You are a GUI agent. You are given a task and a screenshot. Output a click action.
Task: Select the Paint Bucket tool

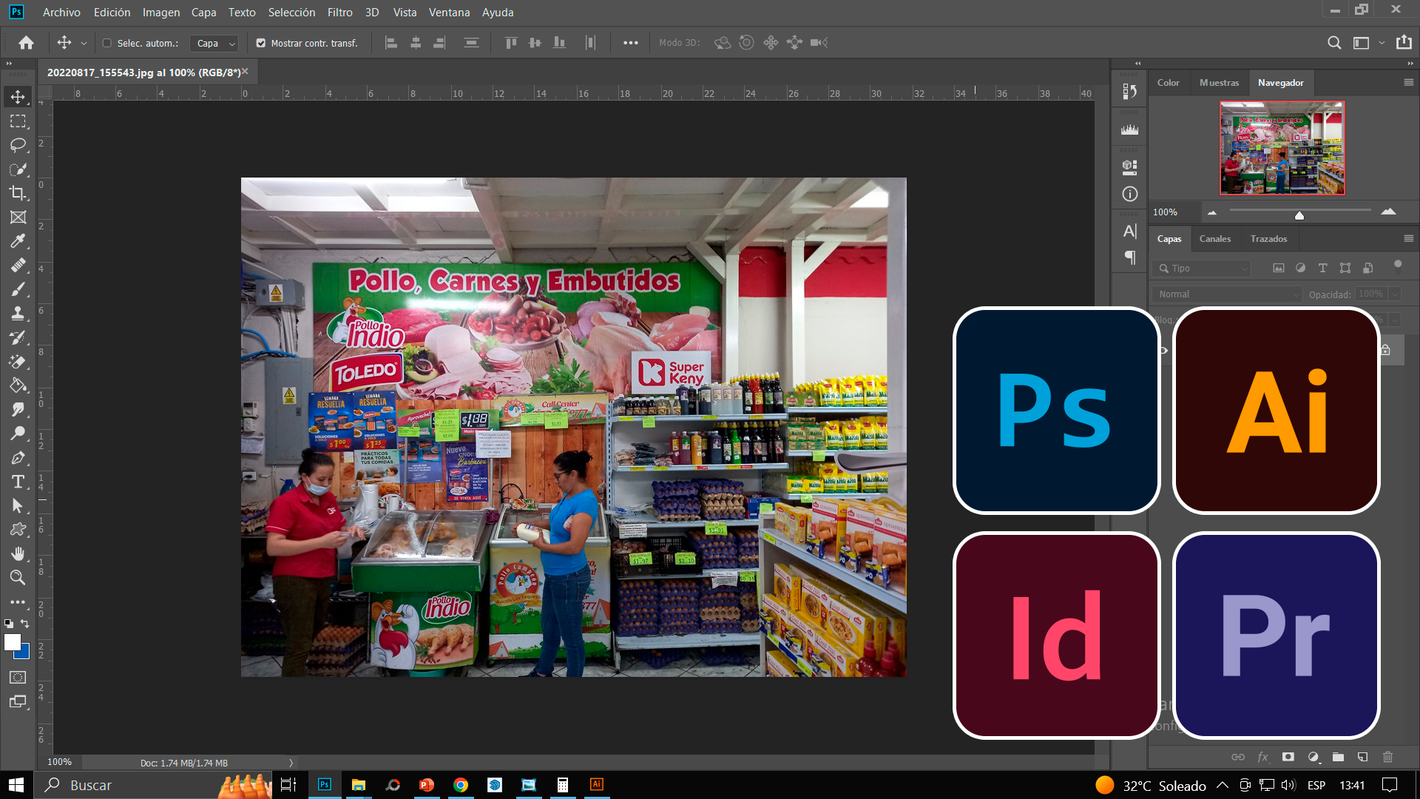[18, 385]
